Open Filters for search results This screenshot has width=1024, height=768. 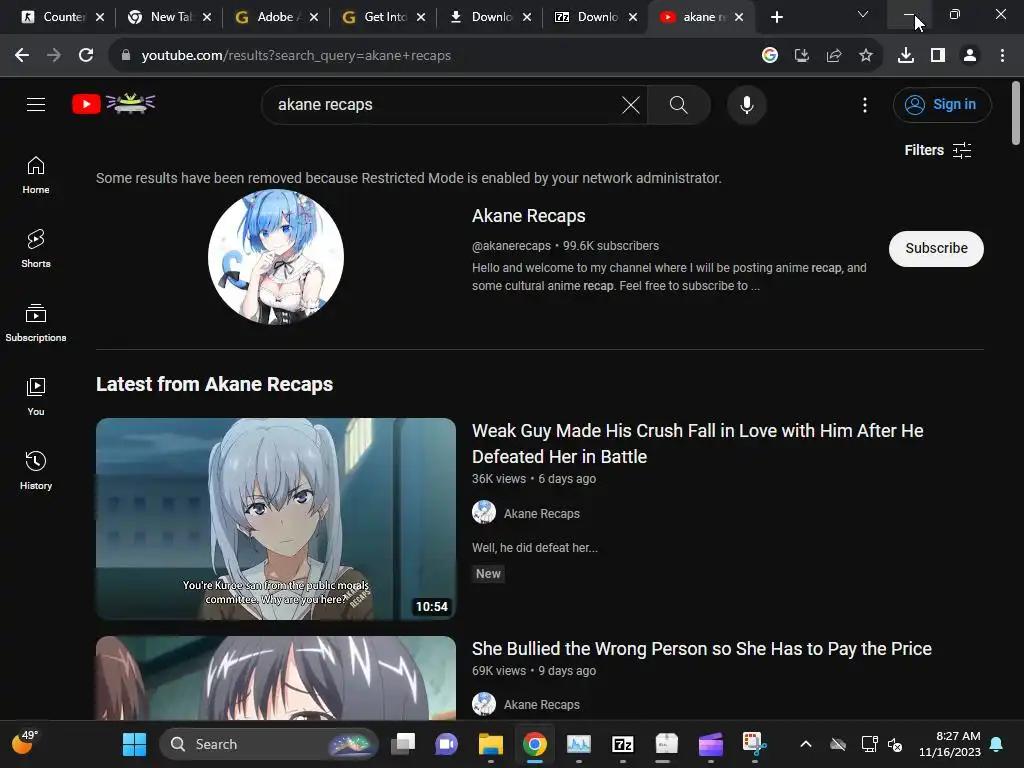pyautogui.click(x=938, y=150)
